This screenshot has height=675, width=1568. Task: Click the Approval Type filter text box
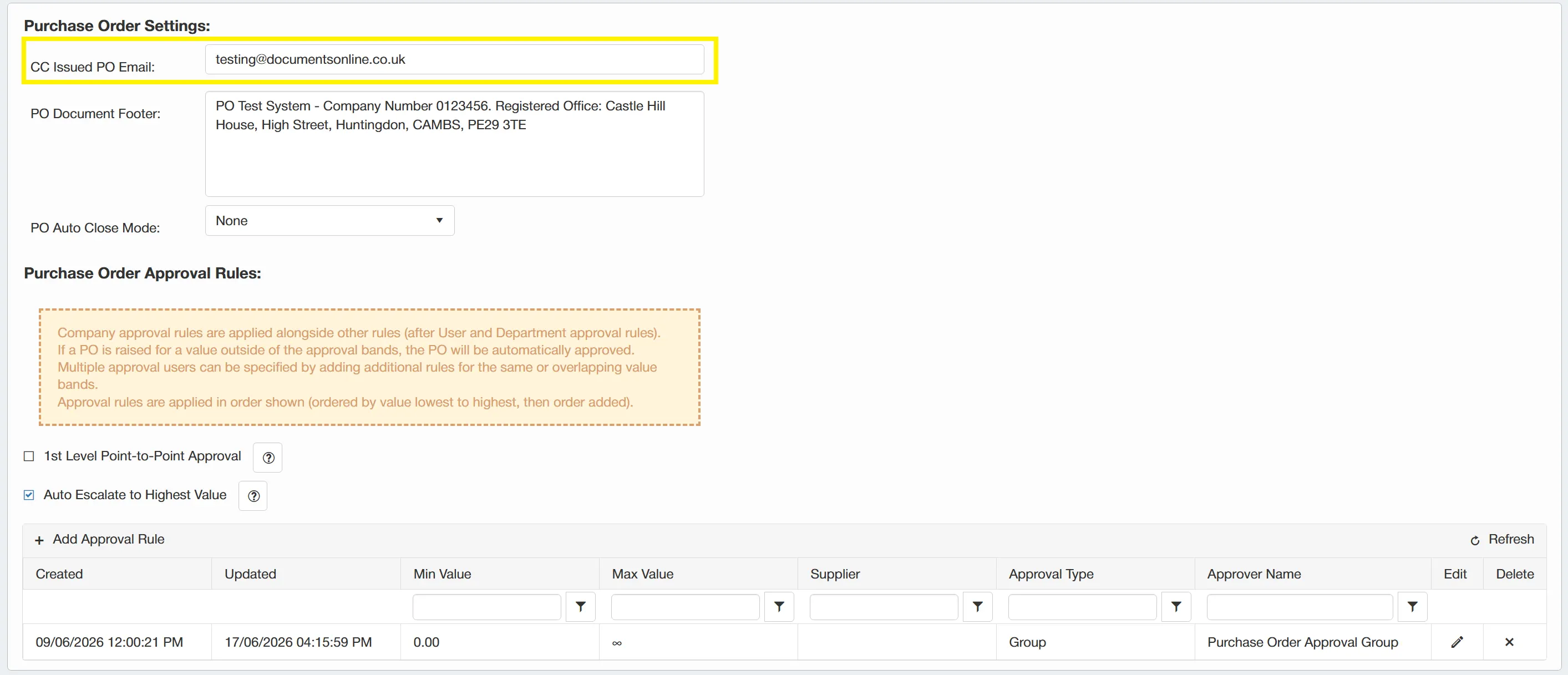coord(1082,607)
